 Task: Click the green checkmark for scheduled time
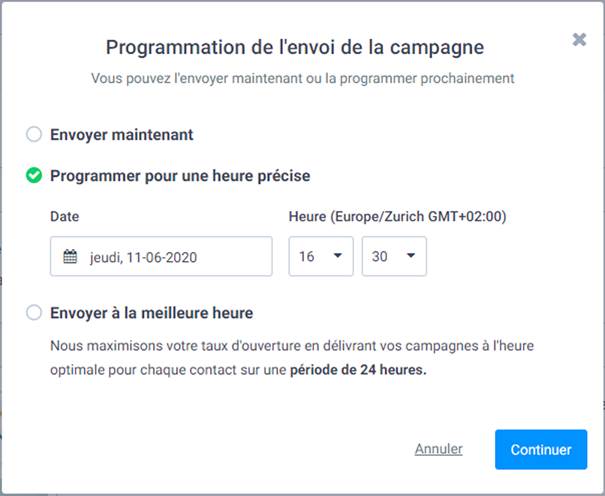[34, 175]
